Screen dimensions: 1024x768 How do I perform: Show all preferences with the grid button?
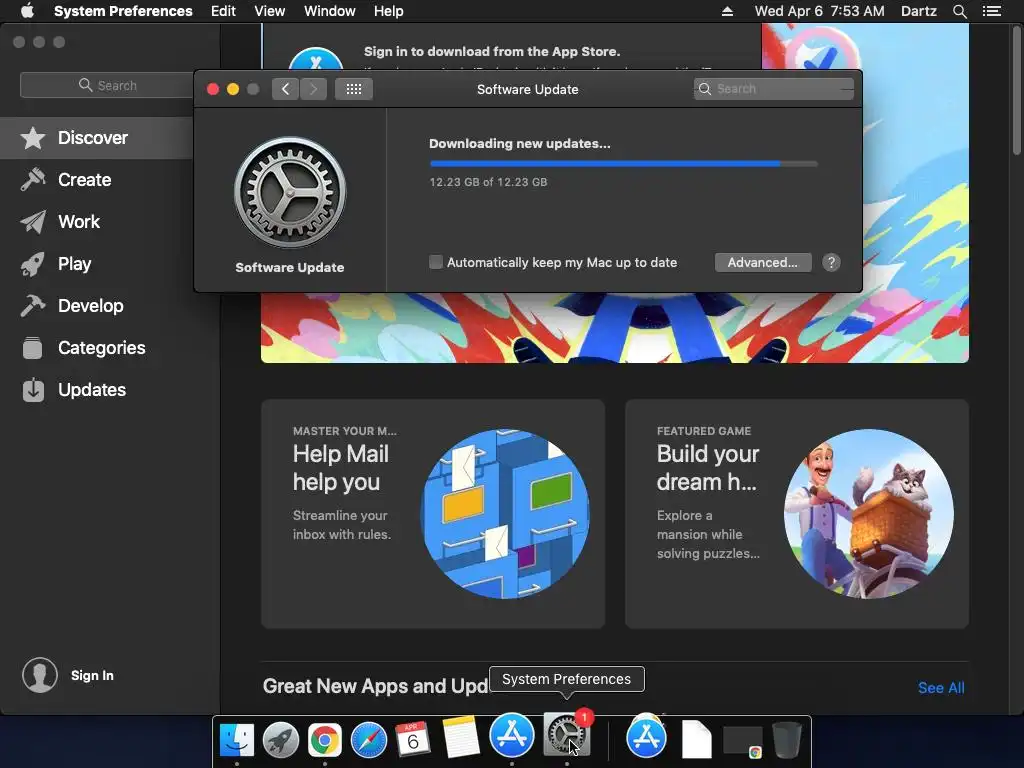354,89
